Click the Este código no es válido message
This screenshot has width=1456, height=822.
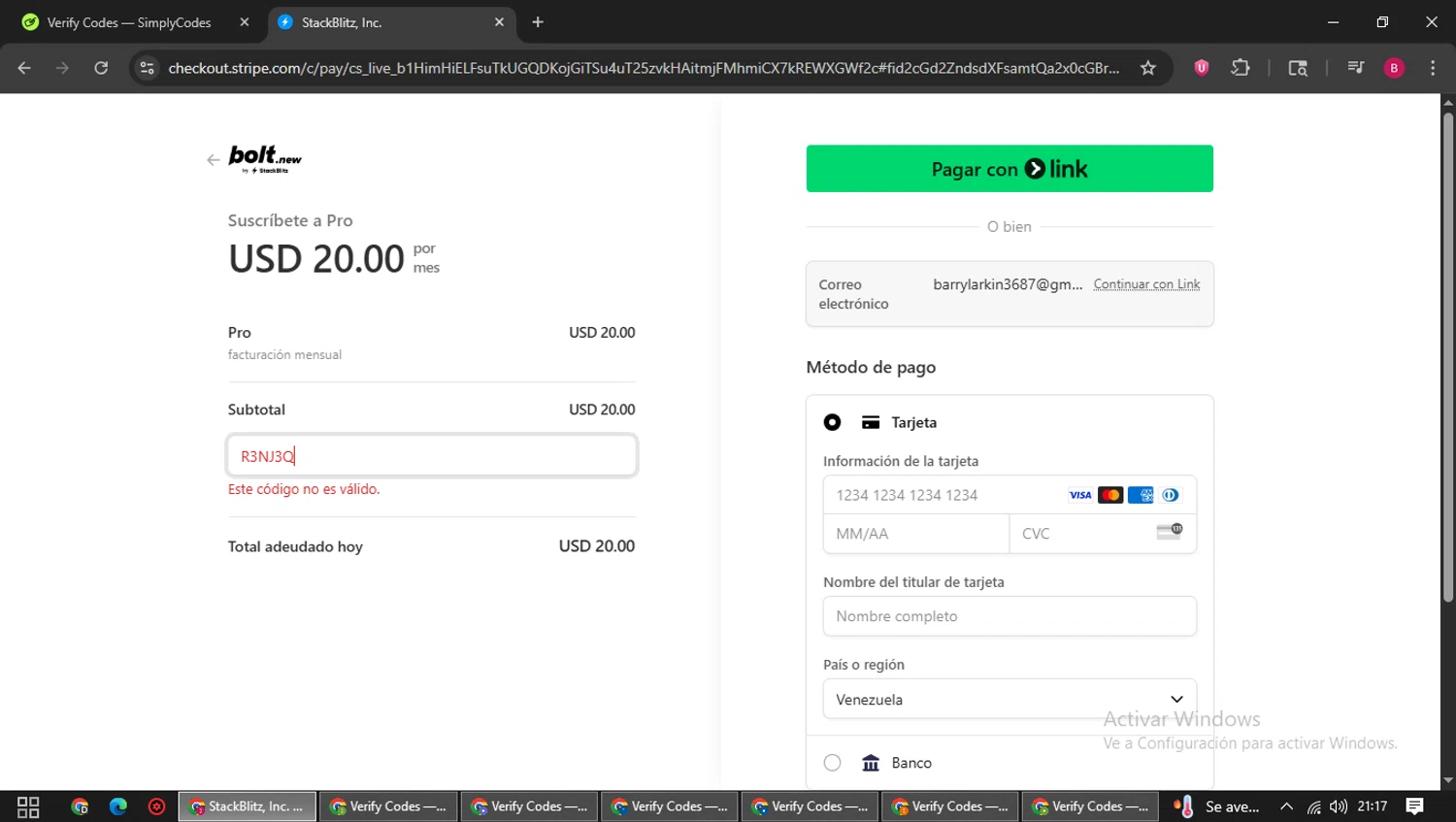coord(304,489)
